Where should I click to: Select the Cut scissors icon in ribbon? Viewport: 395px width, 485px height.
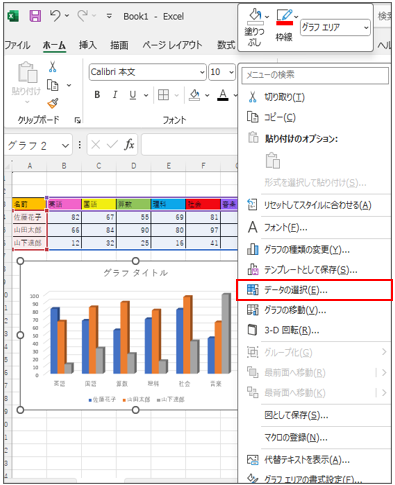pos(52,67)
